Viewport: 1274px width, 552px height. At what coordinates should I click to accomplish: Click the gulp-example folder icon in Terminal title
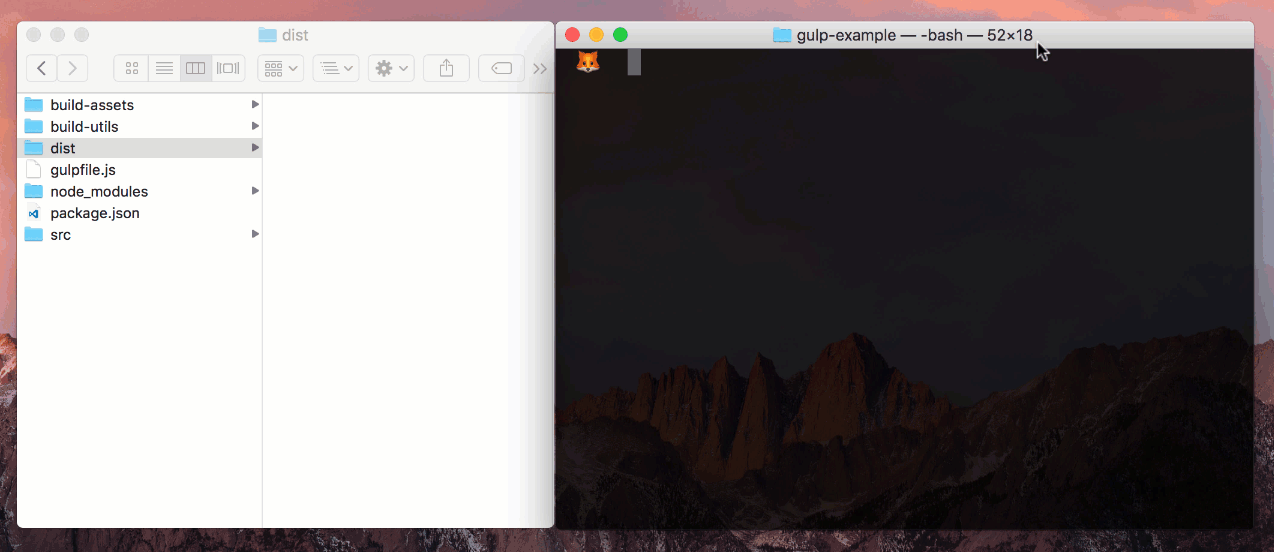tap(782, 35)
